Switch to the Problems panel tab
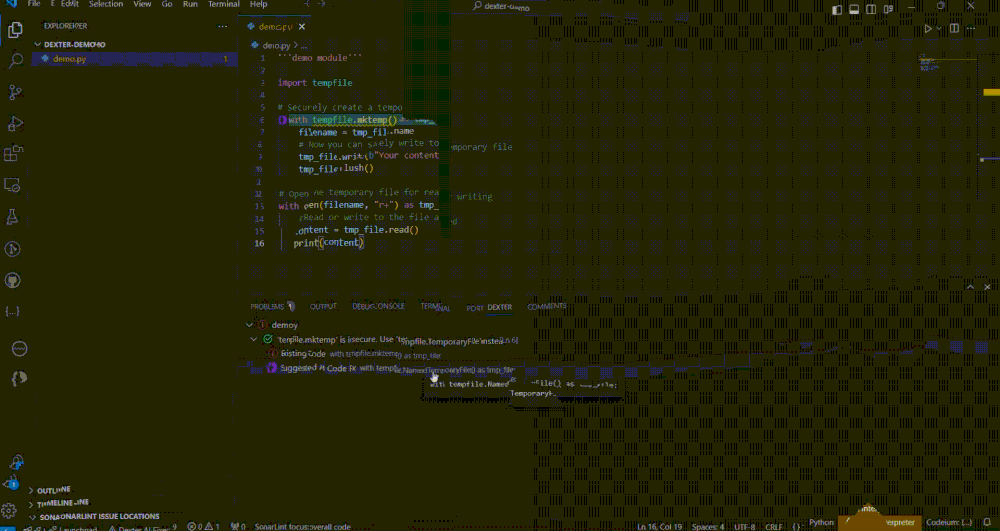The image size is (1000, 531). [x=267, y=307]
